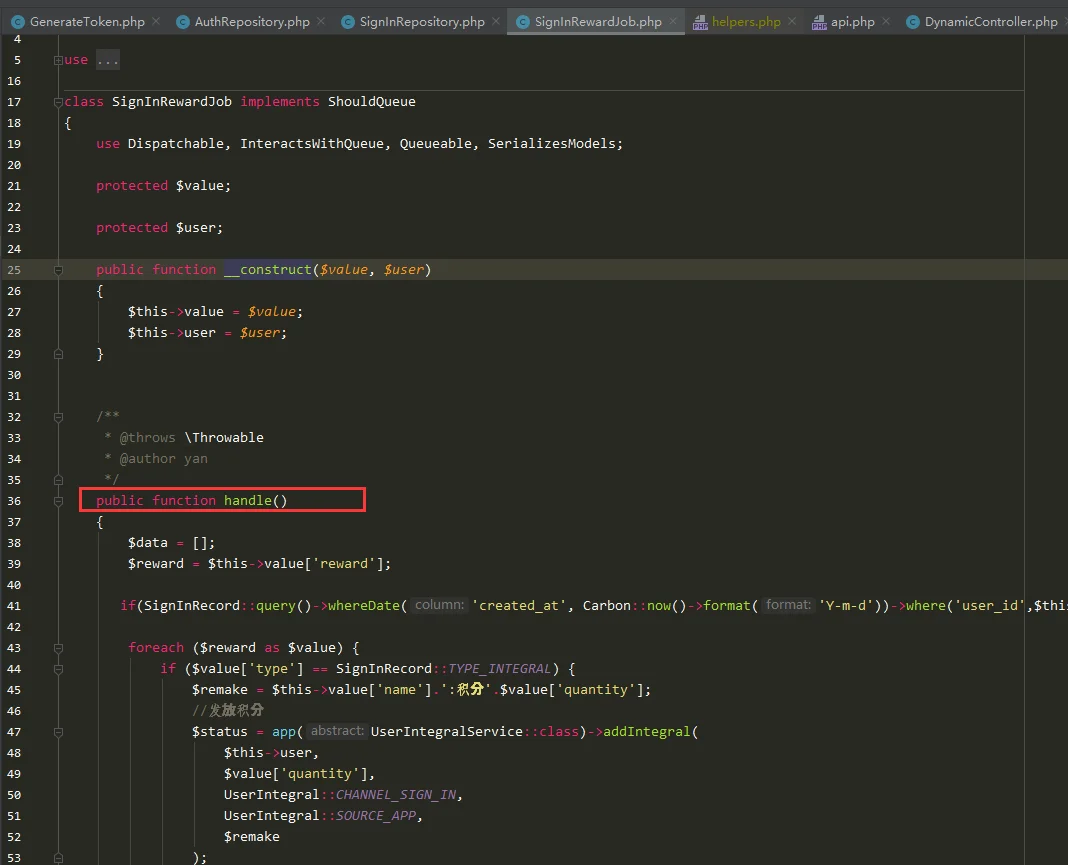This screenshot has width=1068, height=865.
Task: Close the api.php tab
Action: [885, 21]
